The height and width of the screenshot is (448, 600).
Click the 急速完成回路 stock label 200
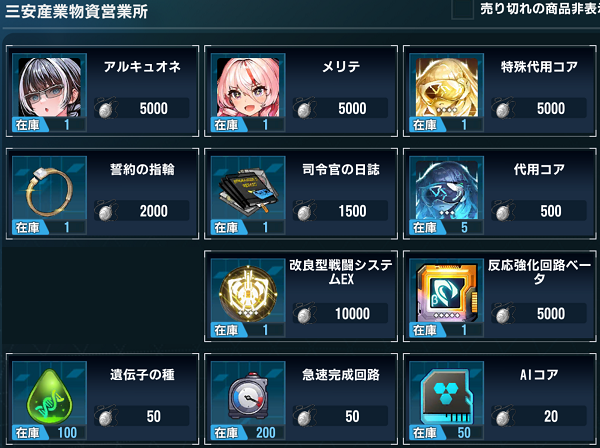pos(266,433)
